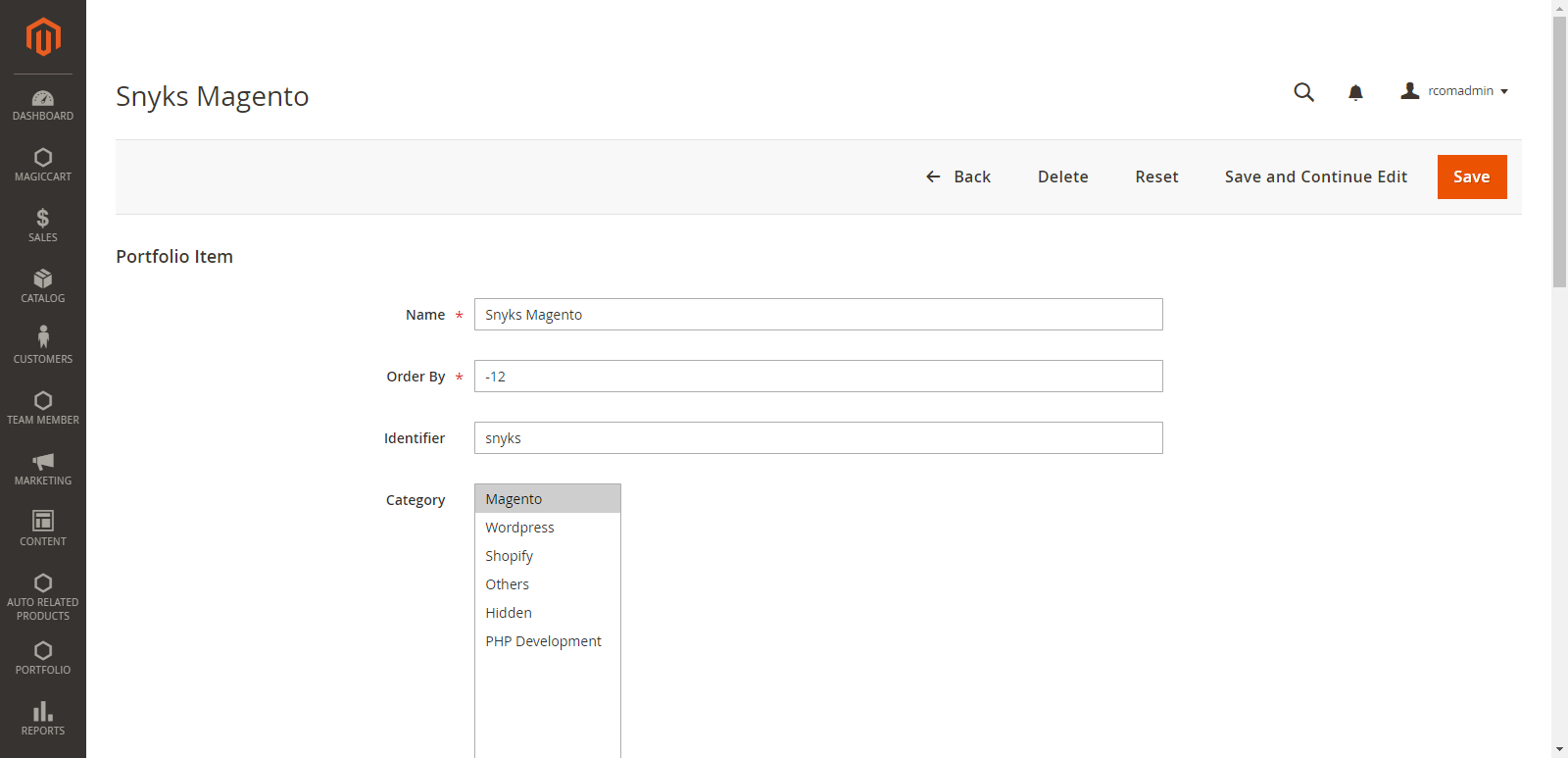Open the Portfolio sidebar menu
This screenshot has height=758, width=1568.
pyautogui.click(x=43, y=659)
